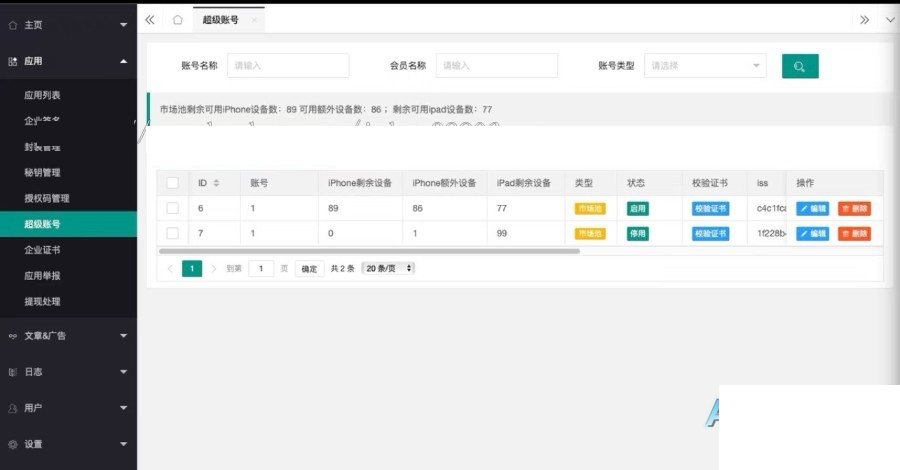Click 删除 delete button for ID 7
Image resolution: width=900 pixels, height=470 pixels.
854,234
